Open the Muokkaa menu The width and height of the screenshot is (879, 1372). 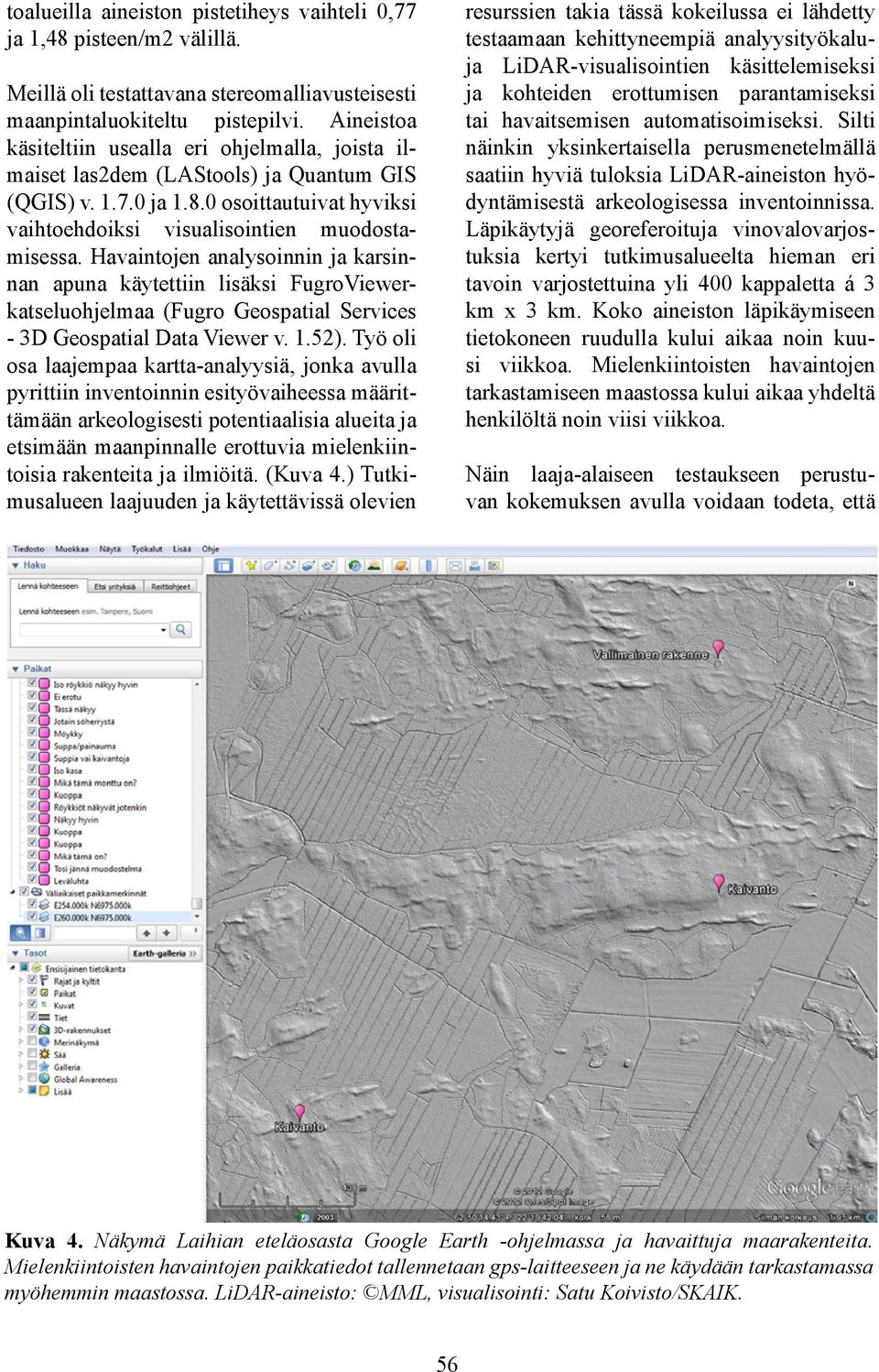coord(71,549)
